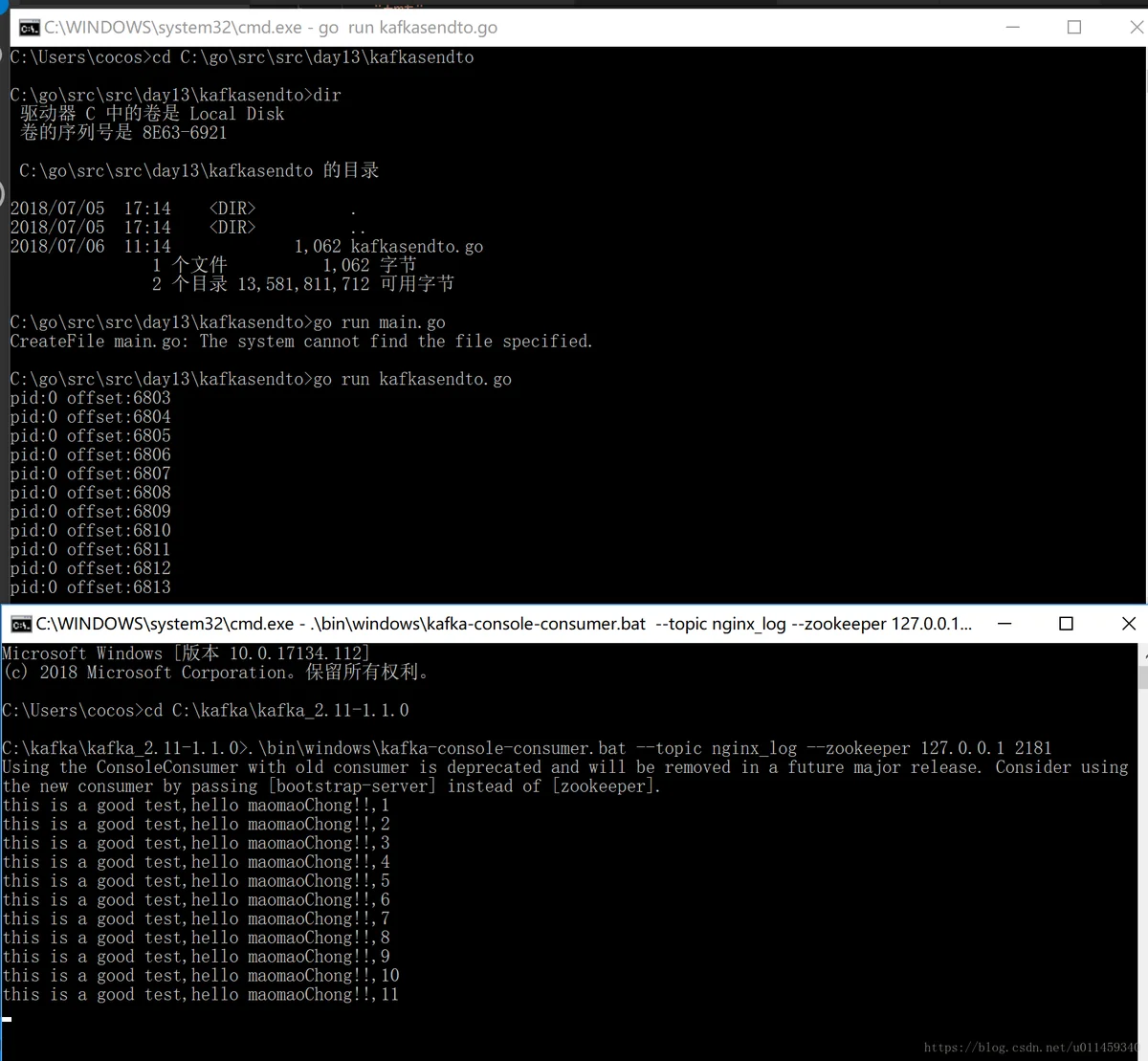1148x1061 pixels.
Task: Click the consumer message ending with "maomaoChong!!,7"
Action: (196, 919)
